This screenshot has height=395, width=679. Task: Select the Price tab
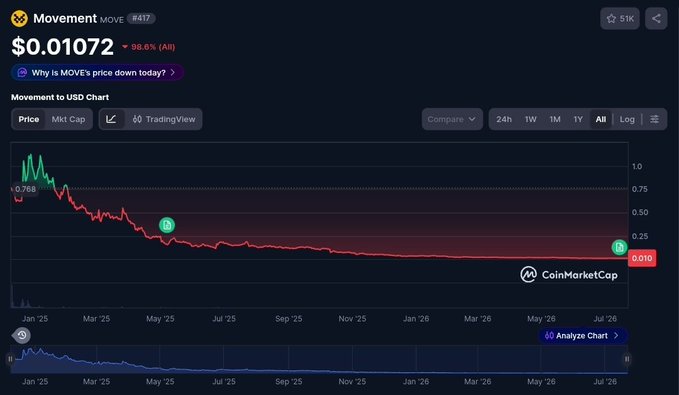pyautogui.click(x=29, y=119)
